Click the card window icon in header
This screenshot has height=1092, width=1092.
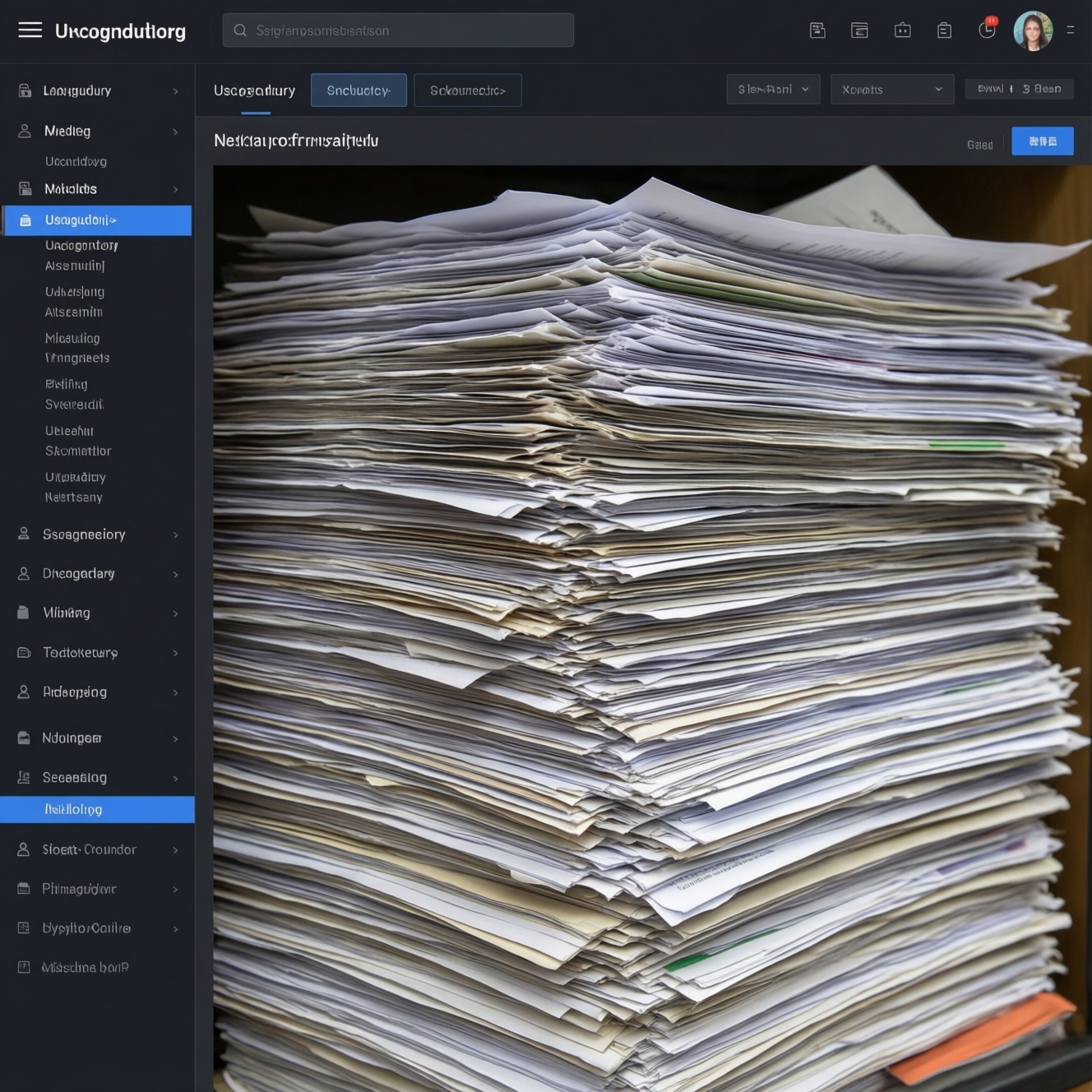coord(859,30)
